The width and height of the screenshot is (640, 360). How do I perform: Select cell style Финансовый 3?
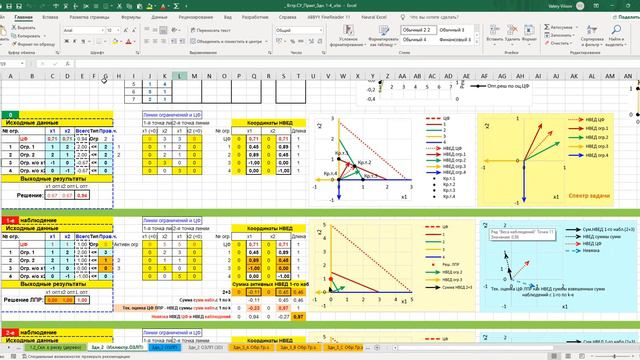455,40
